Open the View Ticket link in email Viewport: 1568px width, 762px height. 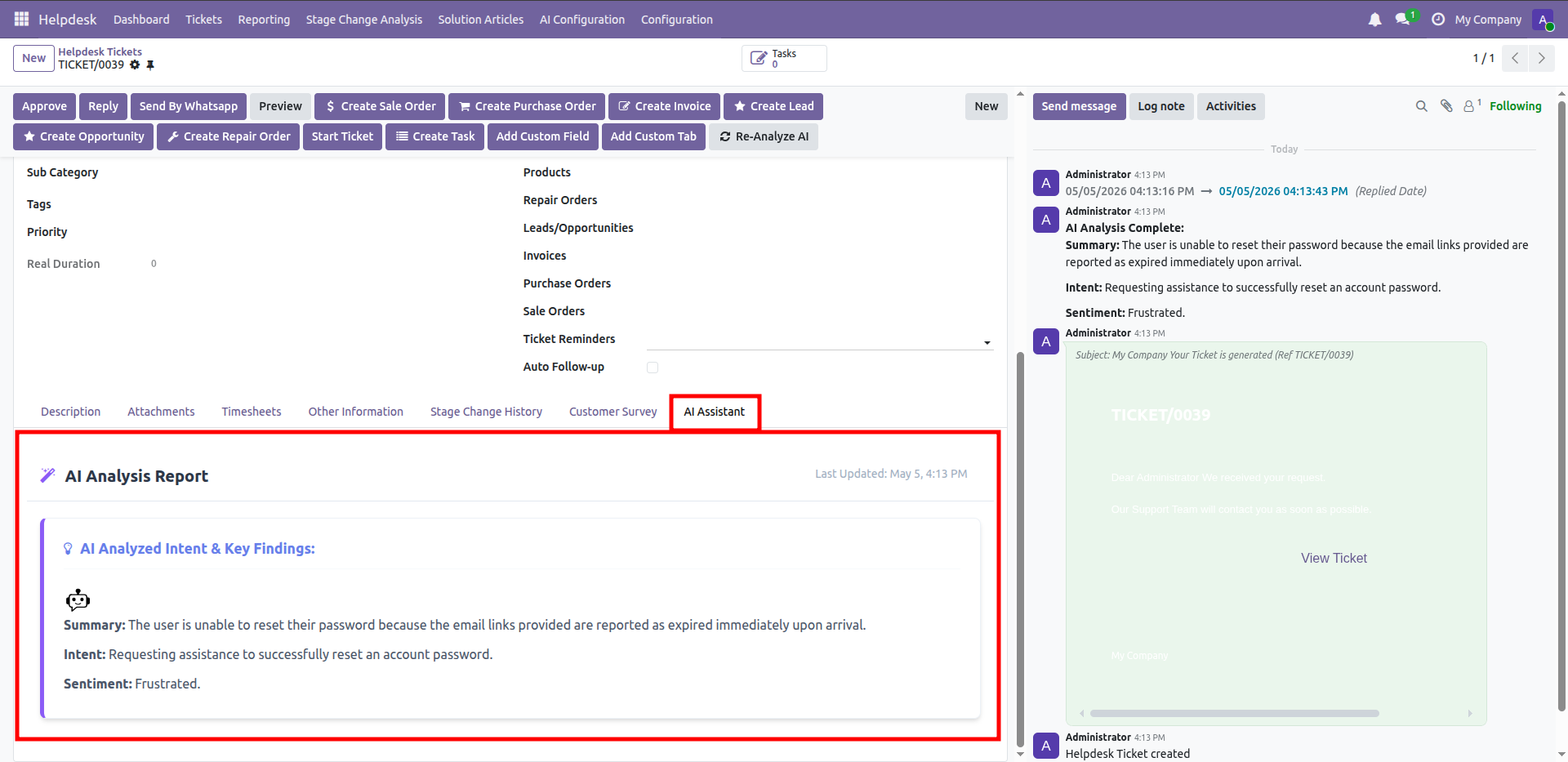coord(1334,558)
